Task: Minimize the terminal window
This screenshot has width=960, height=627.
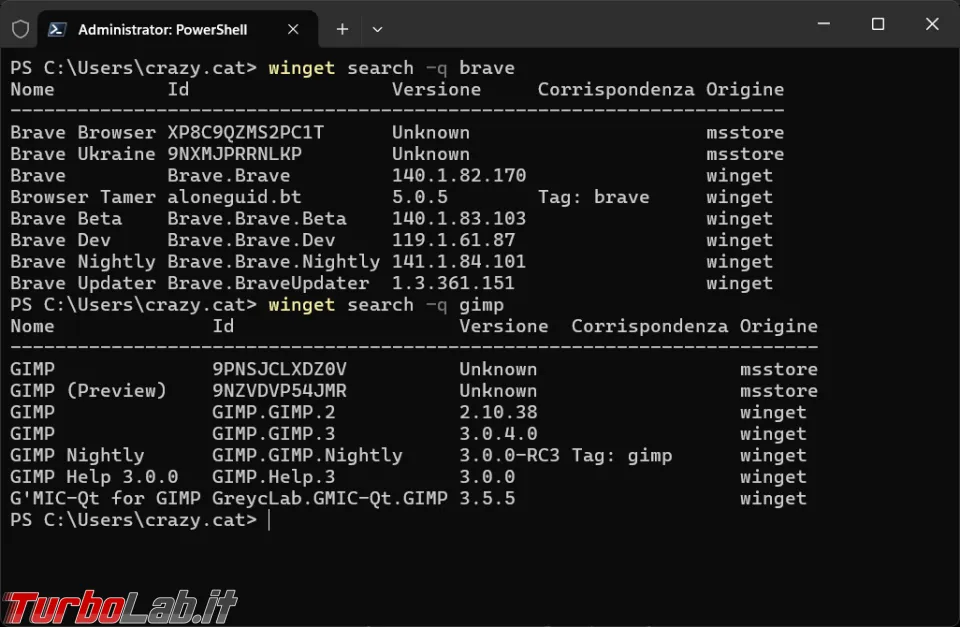Action: (823, 24)
